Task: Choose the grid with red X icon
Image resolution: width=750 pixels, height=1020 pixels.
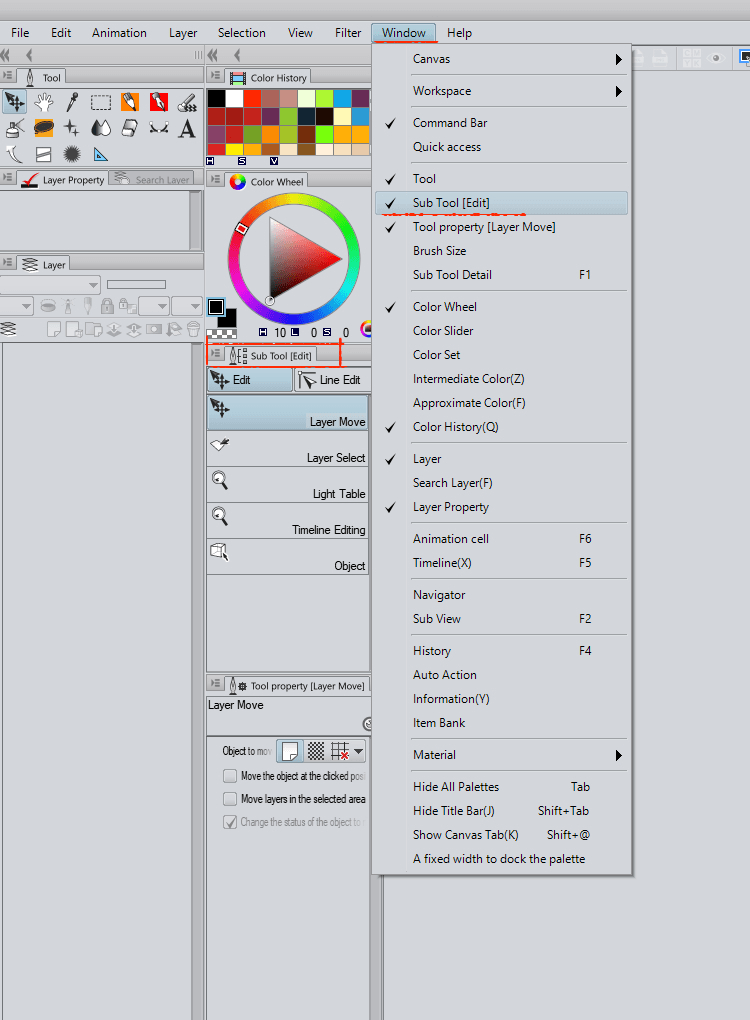Action: click(340, 751)
